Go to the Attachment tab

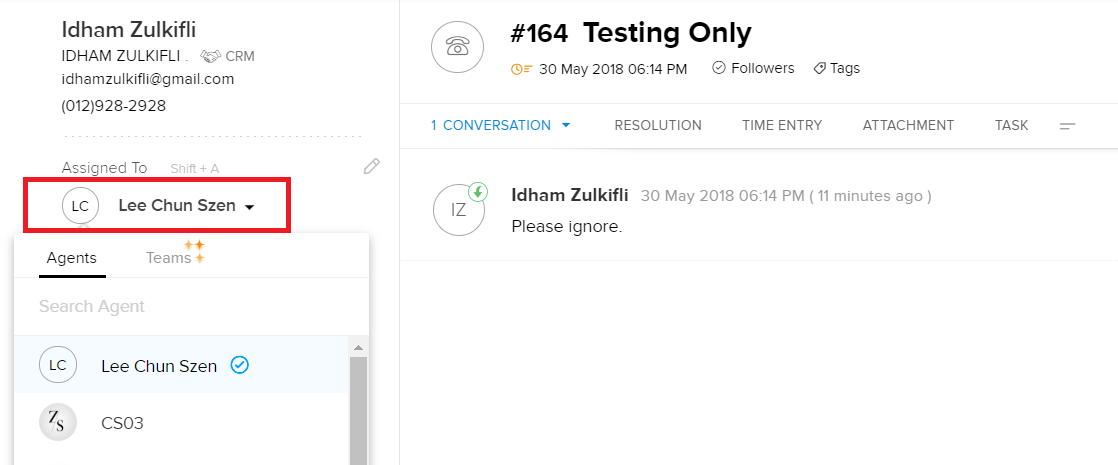(x=908, y=126)
